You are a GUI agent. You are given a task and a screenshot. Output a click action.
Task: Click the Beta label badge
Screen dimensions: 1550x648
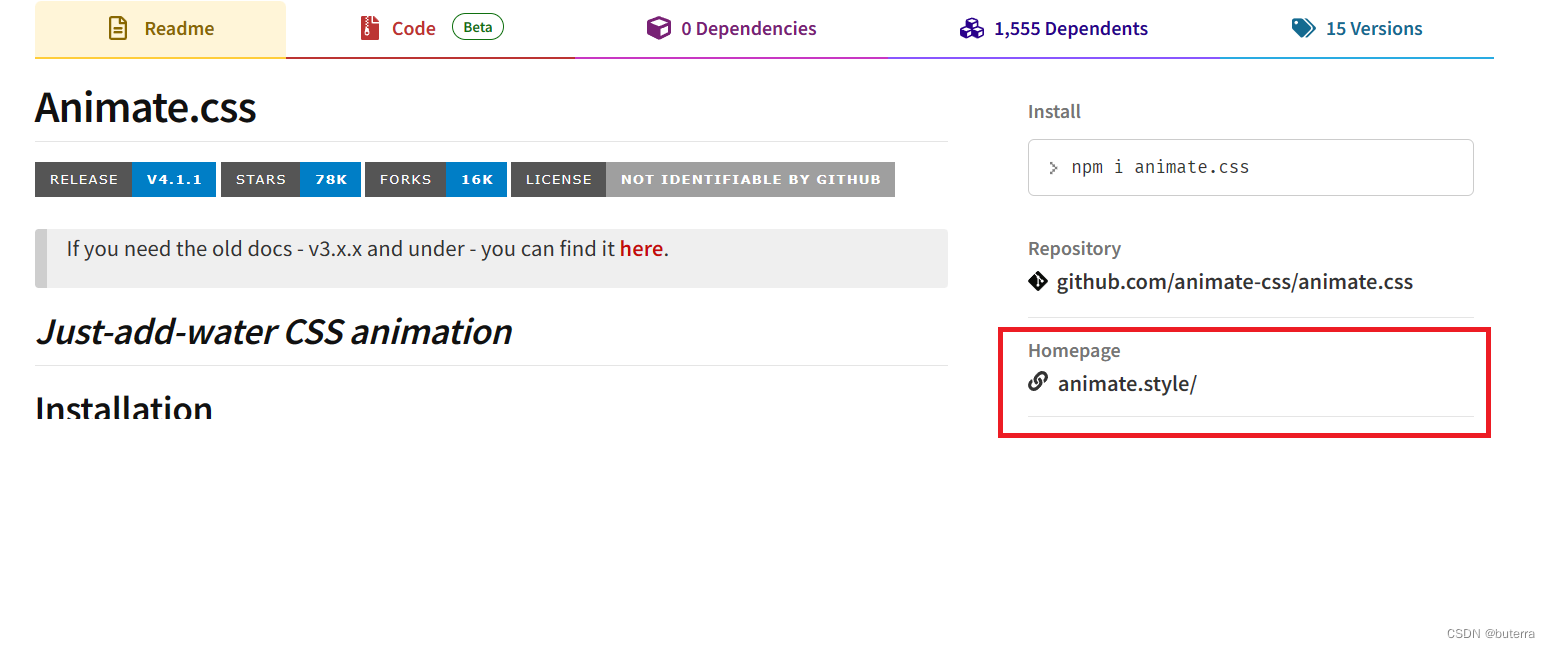(478, 27)
